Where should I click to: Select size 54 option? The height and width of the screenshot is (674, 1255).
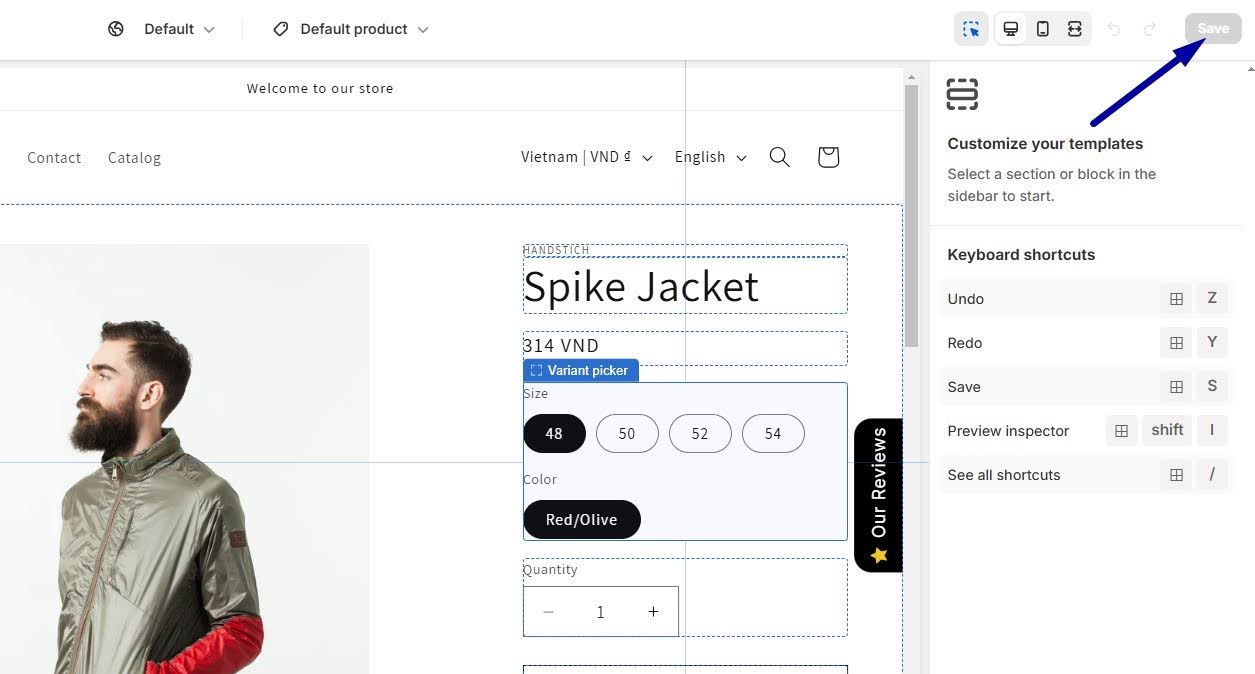coord(773,433)
